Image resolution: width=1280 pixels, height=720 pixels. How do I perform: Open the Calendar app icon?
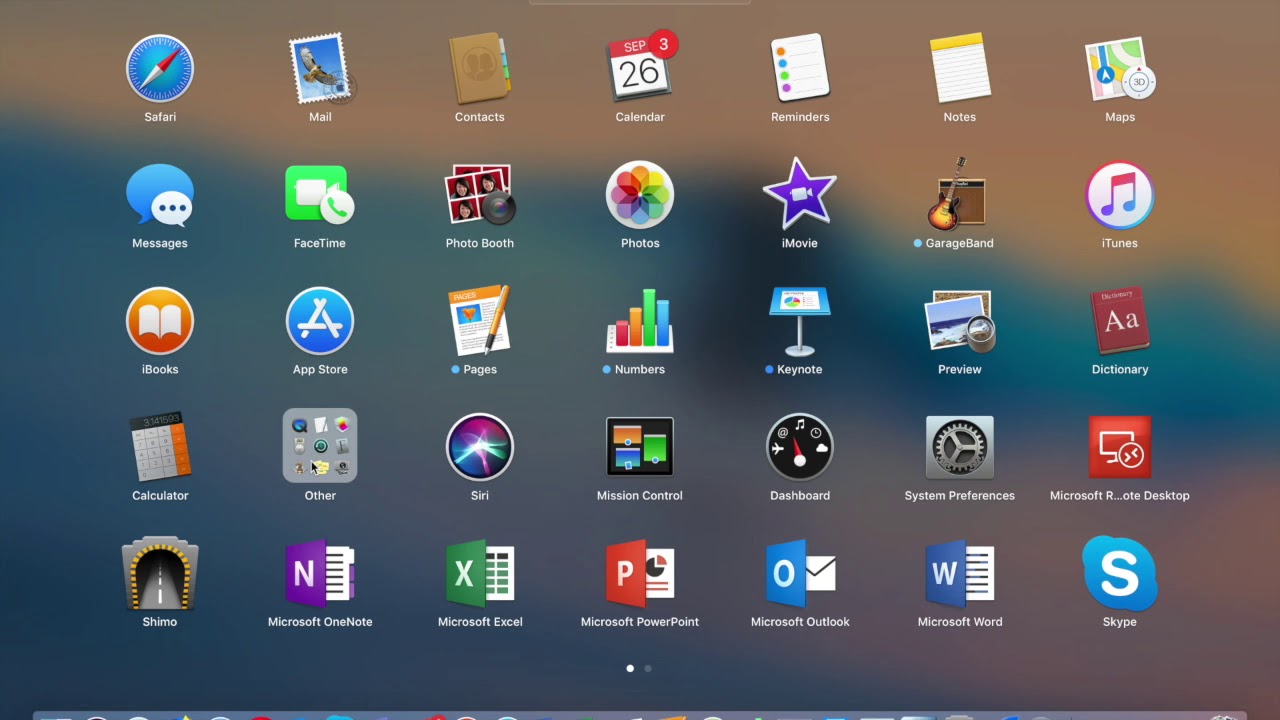640,66
